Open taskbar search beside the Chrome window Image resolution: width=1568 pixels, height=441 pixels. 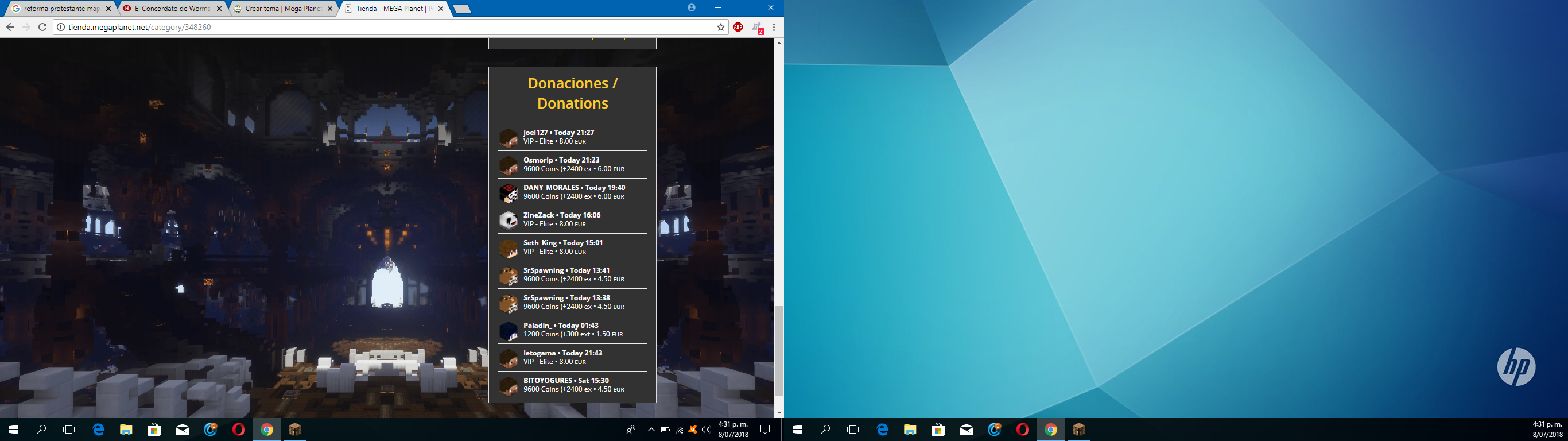41,430
